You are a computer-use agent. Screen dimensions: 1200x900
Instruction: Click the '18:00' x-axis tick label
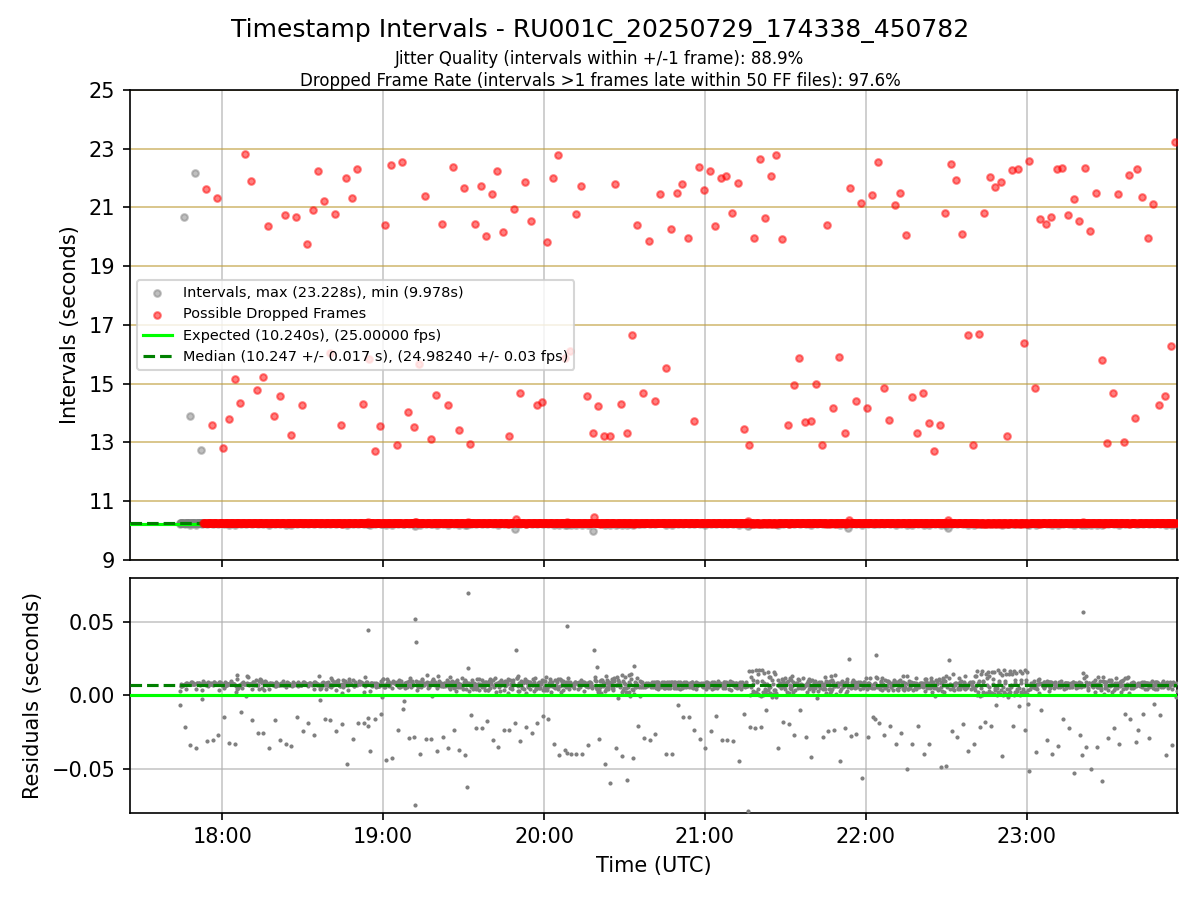222,835
